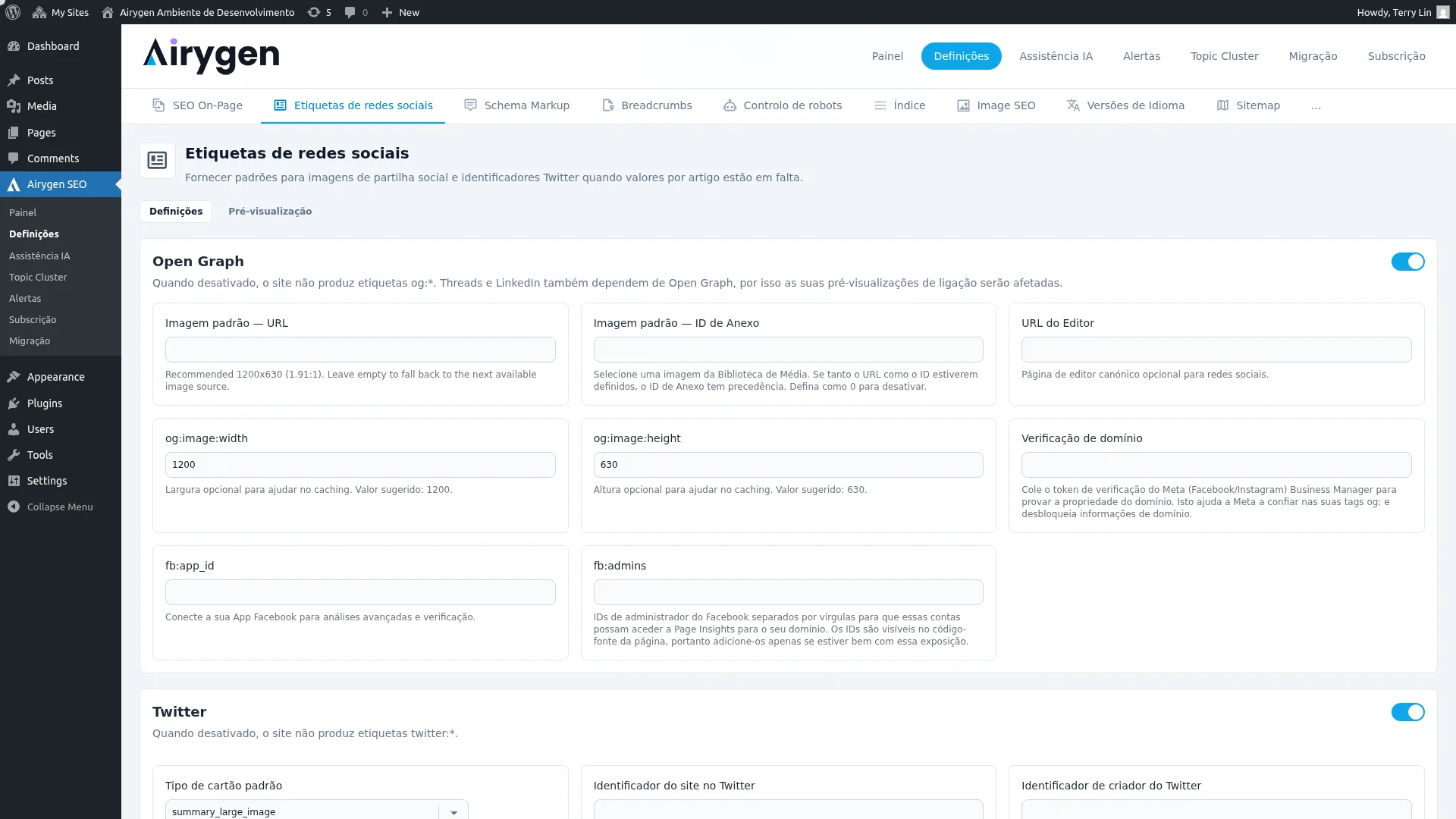The image size is (1456, 819).
Task: Click the Posts pin icon
Action: (14, 80)
